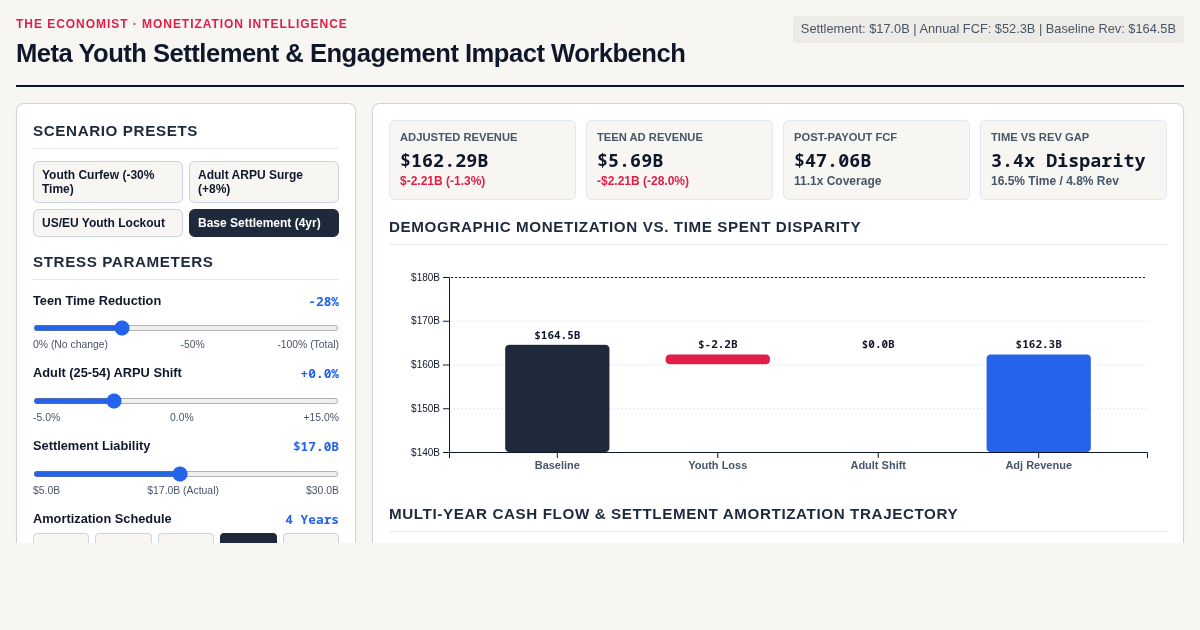The width and height of the screenshot is (1200, 630).
Task: Click the '11.1x Coverage' subtext
Action: (x=838, y=181)
